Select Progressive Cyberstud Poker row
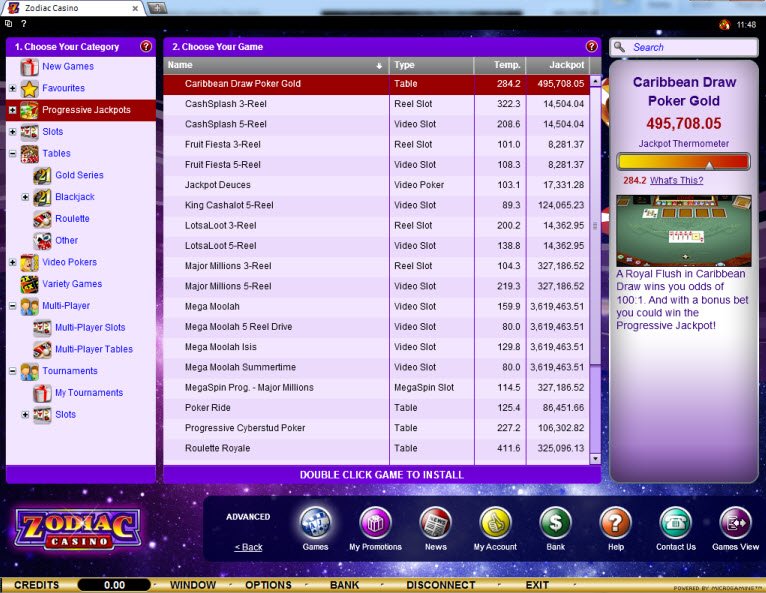The height and width of the screenshot is (593, 766). [x=376, y=428]
